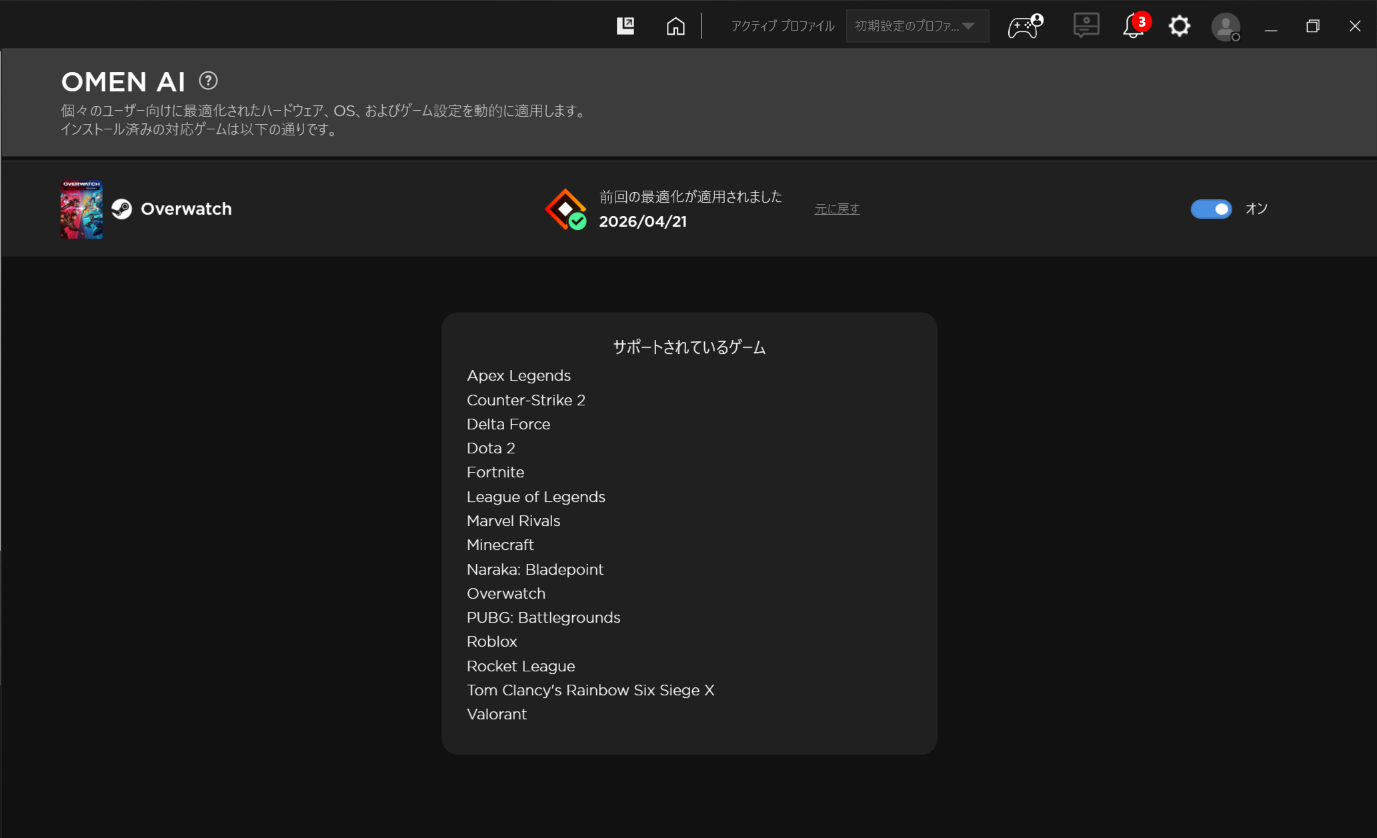Viewport: 1377px width, 838px height.
Task: Click Fortnite in supported games list
Action: click(x=496, y=472)
